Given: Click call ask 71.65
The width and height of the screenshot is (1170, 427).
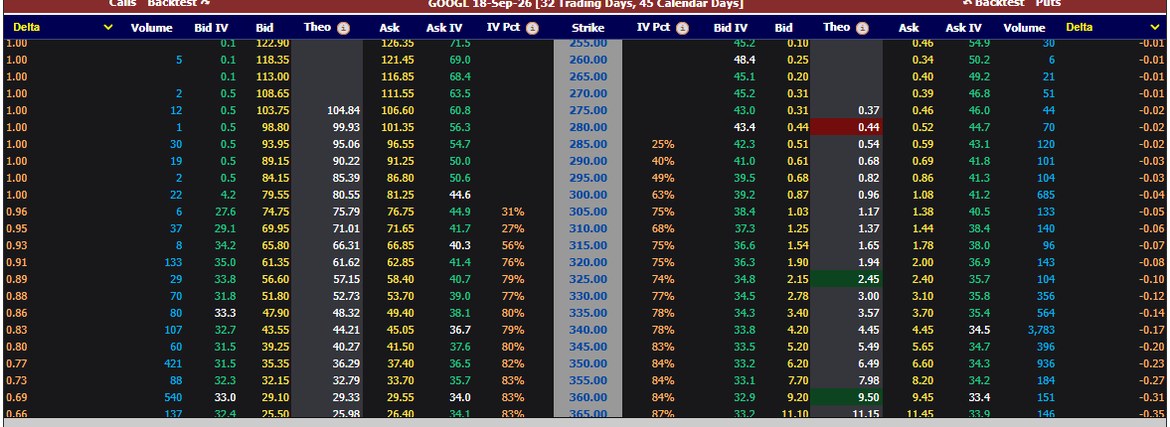Looking at the screenshot, I should (x=400, y=228).
